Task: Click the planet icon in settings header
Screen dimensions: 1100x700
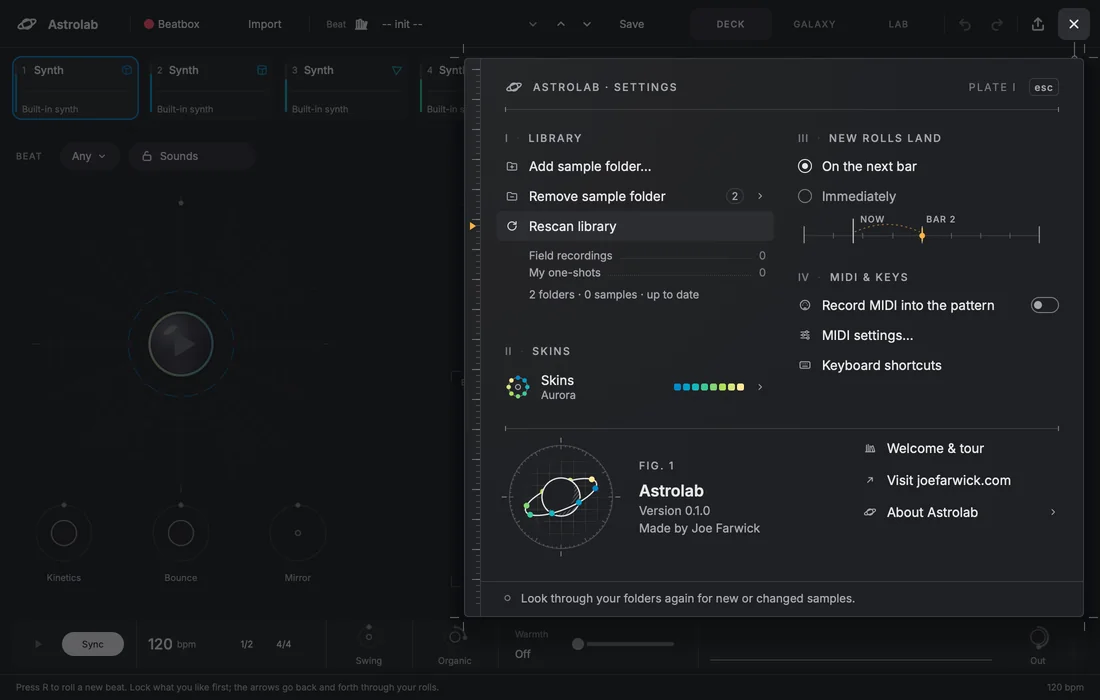Action: point(514,87)
